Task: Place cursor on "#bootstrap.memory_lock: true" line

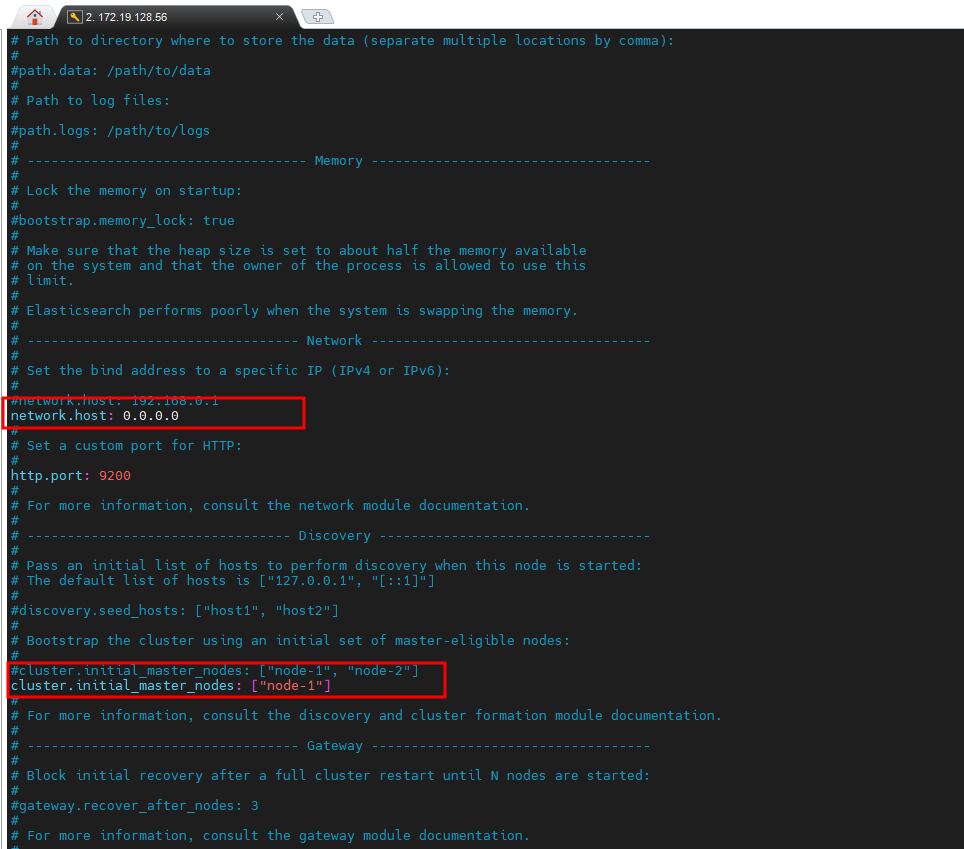Action: [x=120, y=220]
